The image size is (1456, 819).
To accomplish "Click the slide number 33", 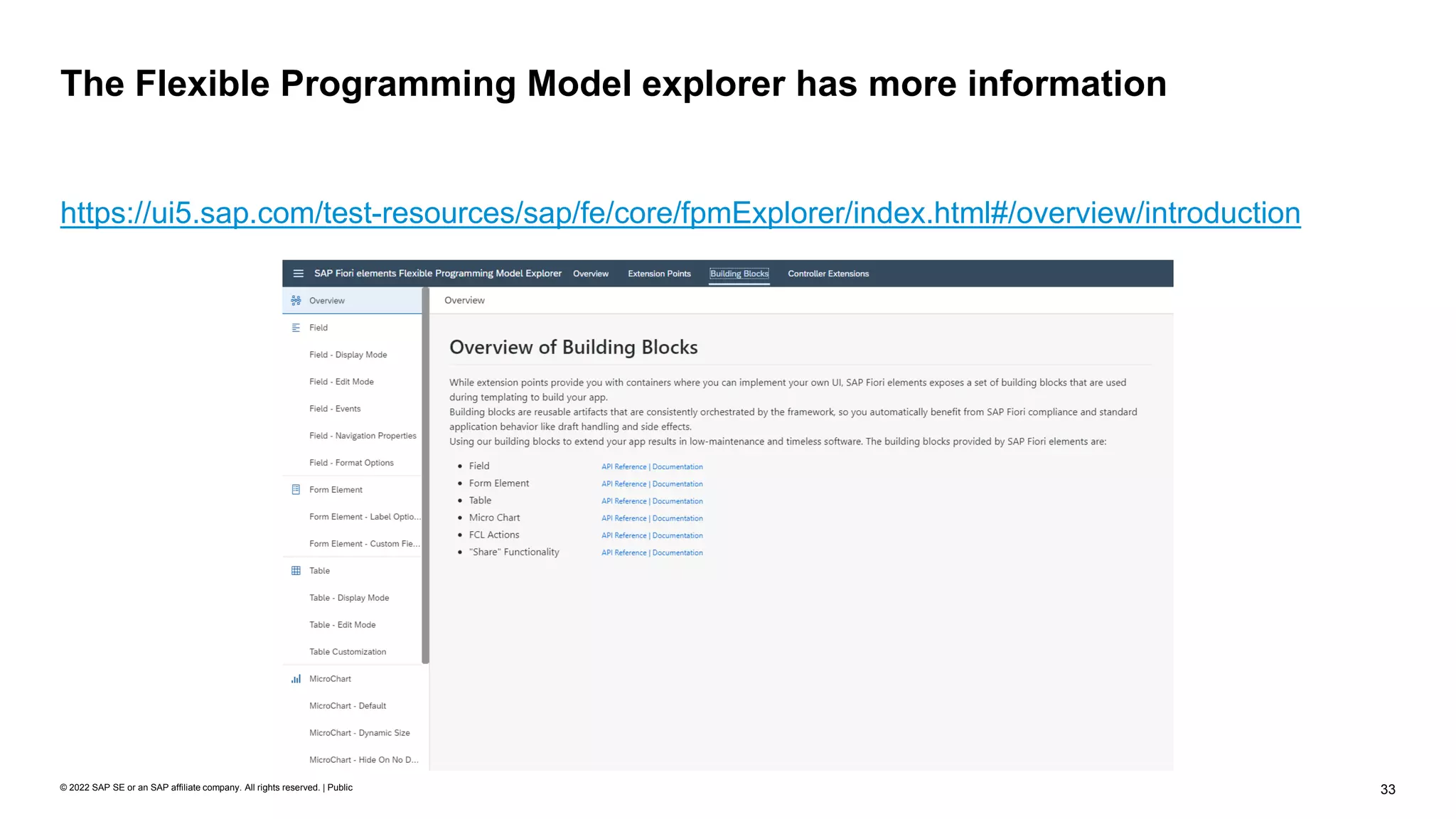I will [x=1388, y=789].
